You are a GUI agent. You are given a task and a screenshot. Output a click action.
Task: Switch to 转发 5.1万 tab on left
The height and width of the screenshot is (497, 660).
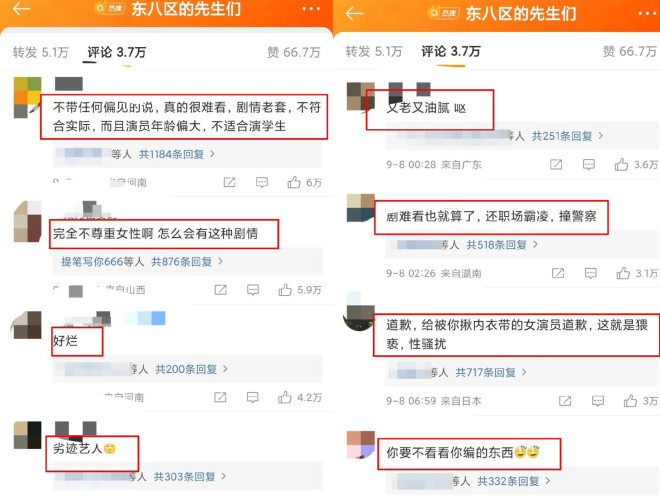pos(40,52)
